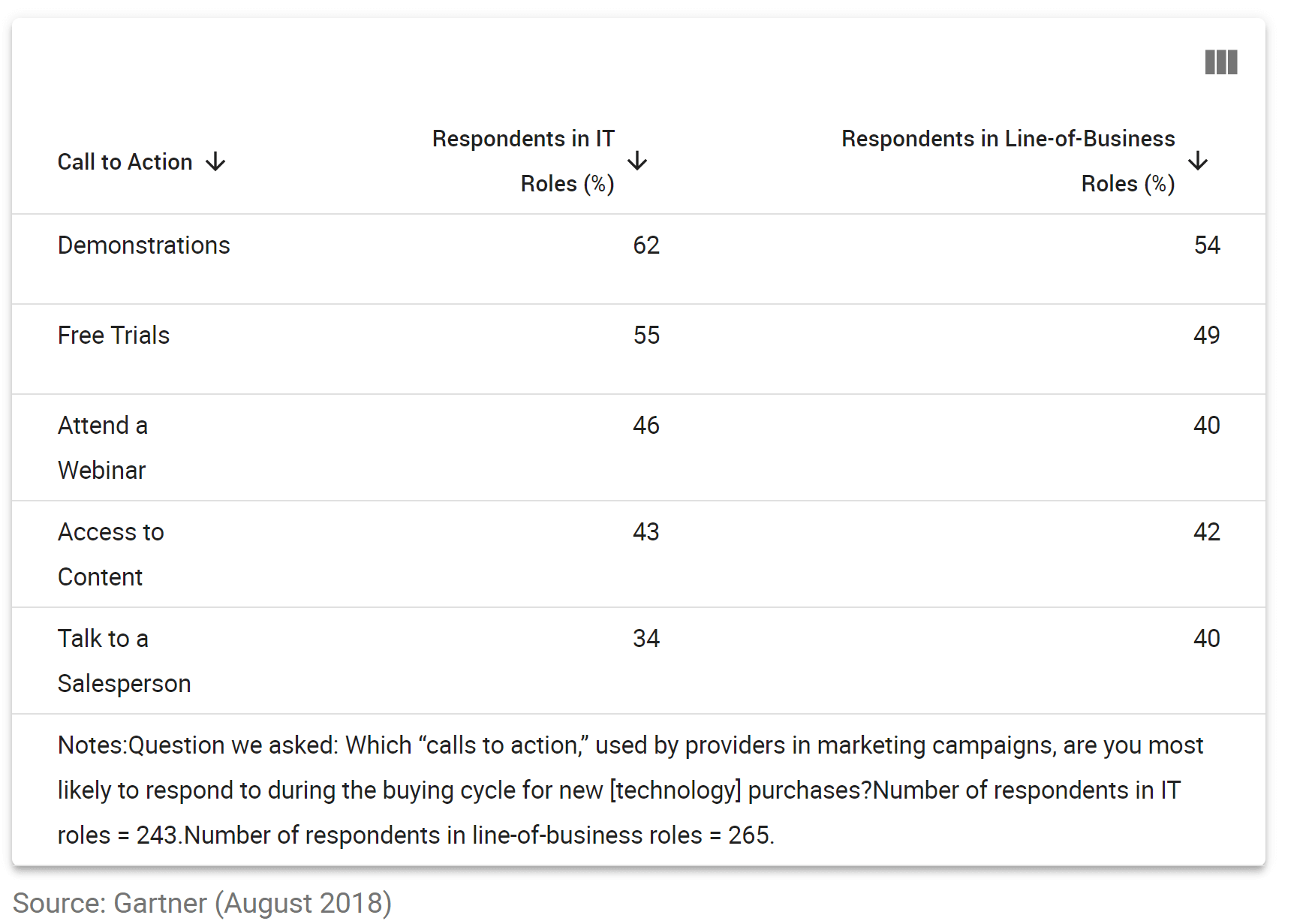The width and height of the screenshot is (1309, 924).
Task: Click the Line-of-Business value 42 for Access to Content
Action: tap(1207, 532)
